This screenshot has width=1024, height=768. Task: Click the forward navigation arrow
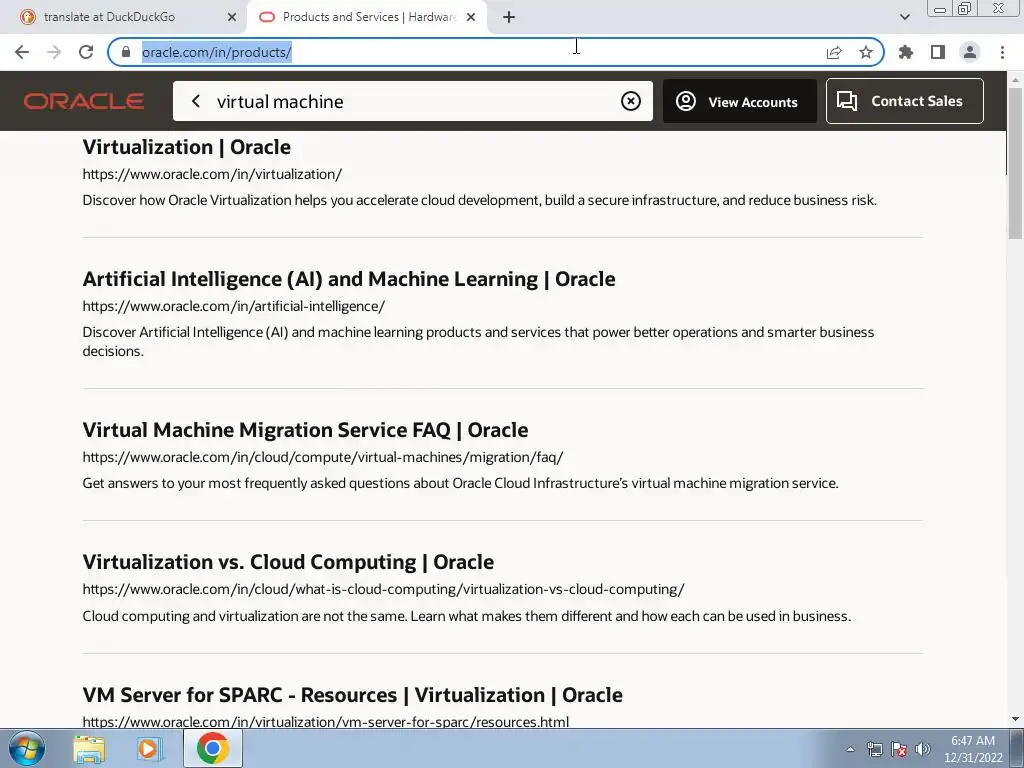click(x=54, y=52)
